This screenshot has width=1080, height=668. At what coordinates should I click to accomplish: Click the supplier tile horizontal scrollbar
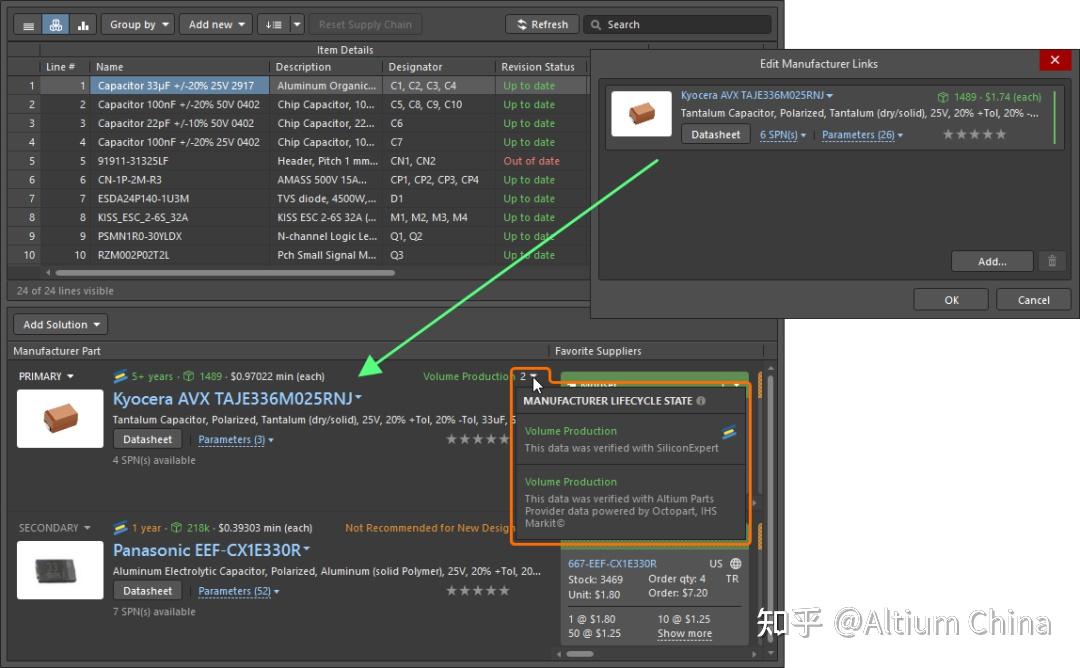[x=580, y=654]
